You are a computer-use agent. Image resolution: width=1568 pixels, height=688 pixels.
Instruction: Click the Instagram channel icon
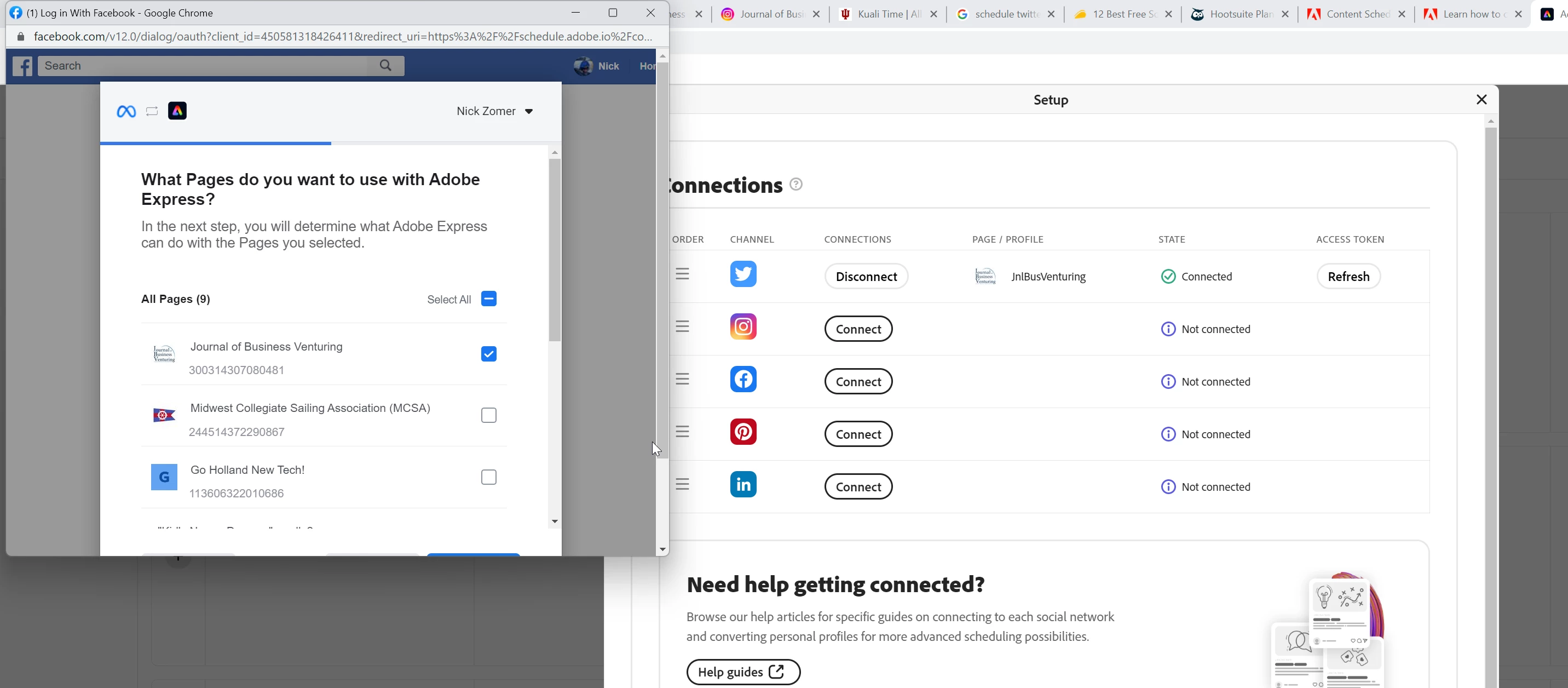click(x=743, y=327)
